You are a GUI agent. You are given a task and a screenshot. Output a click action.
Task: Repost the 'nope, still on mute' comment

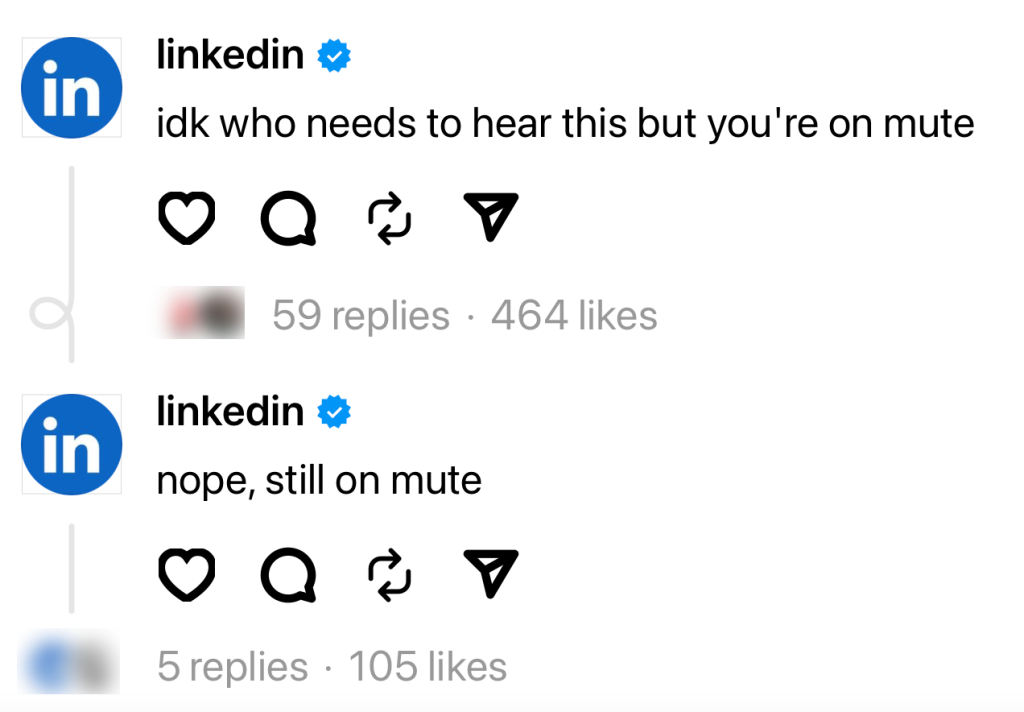388,572
